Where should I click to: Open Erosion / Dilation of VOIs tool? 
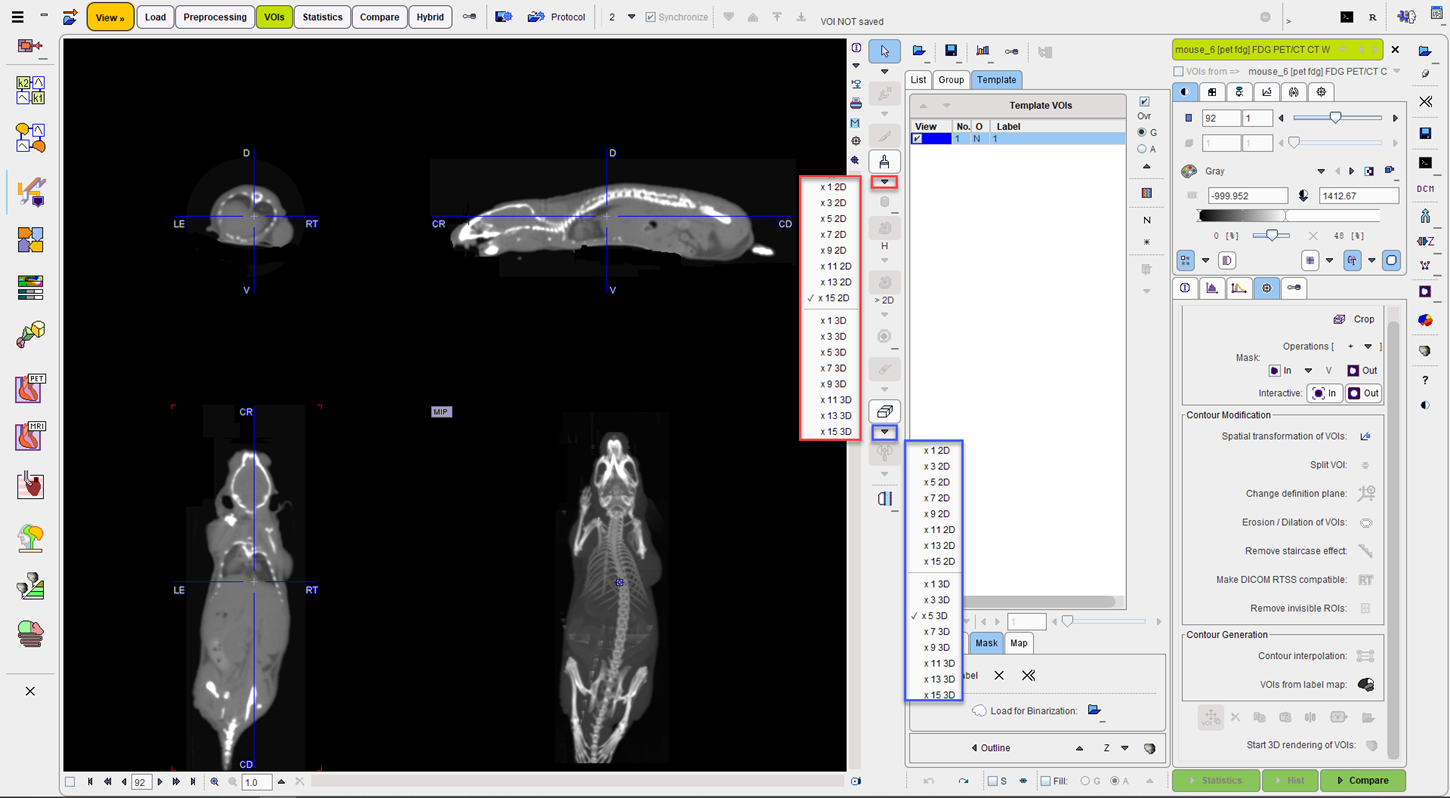click(x=1365, y=522)
